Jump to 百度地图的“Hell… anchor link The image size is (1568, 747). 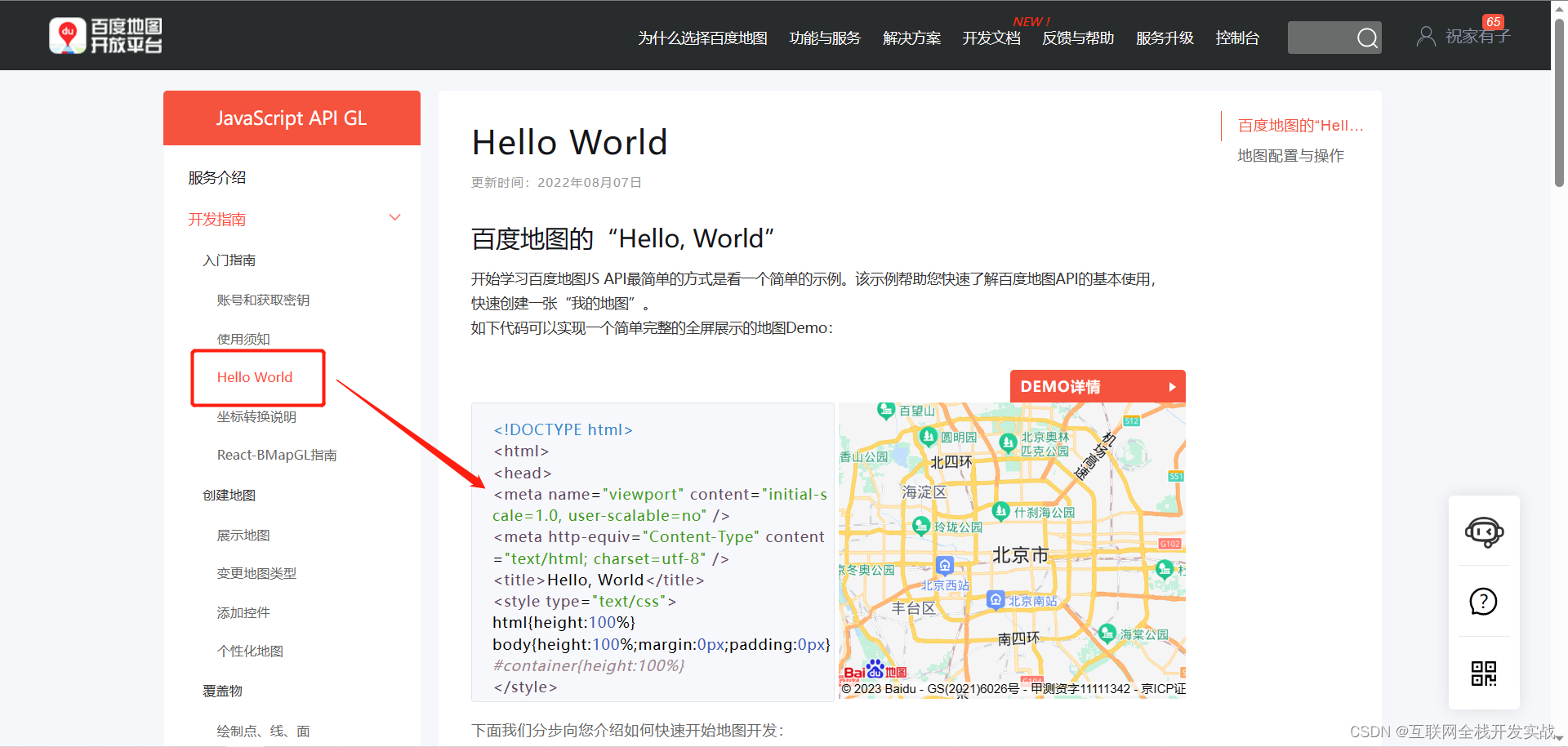click(1301, 126)
